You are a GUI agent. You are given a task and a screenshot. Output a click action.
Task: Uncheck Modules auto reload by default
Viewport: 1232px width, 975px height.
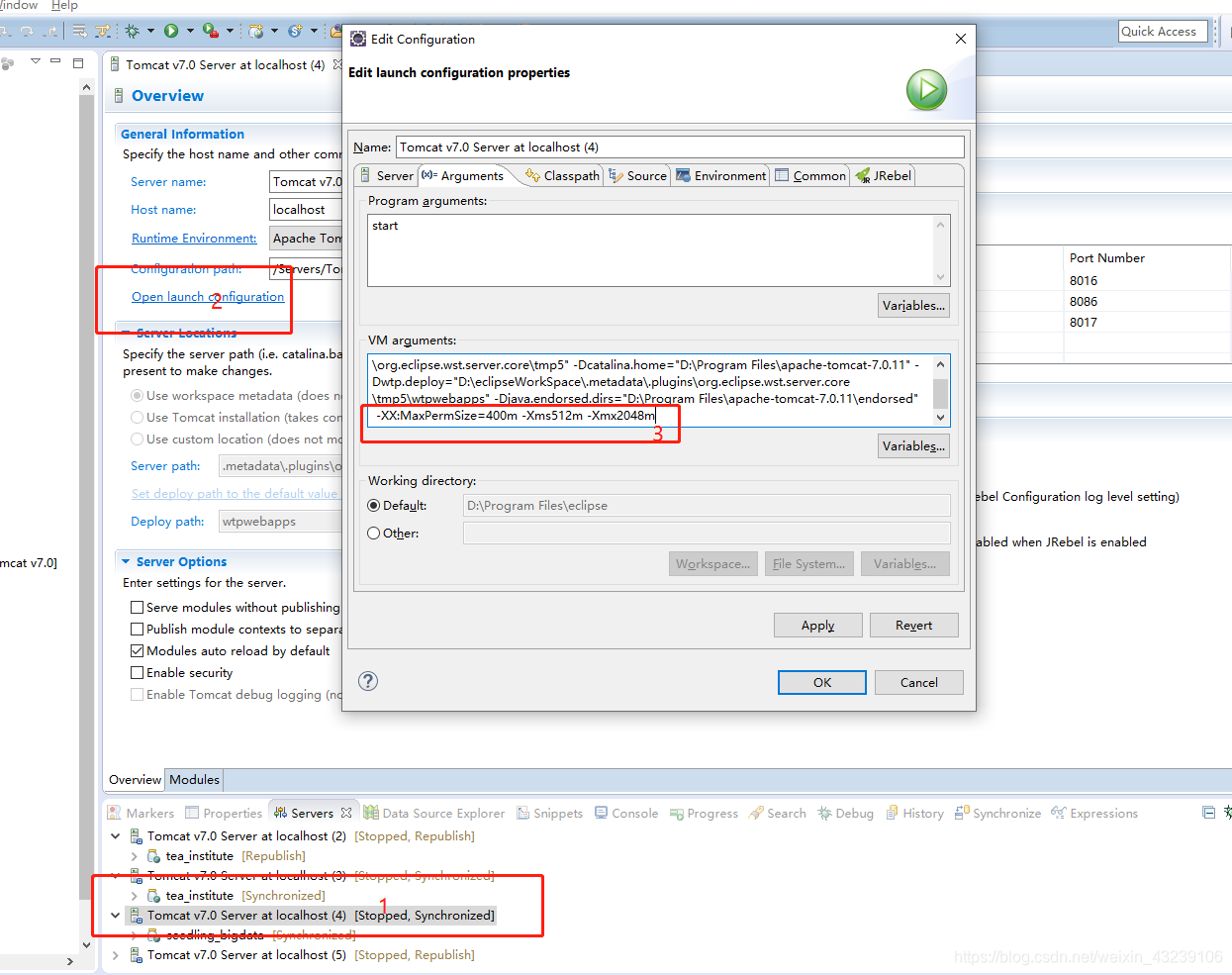(138, 651)
